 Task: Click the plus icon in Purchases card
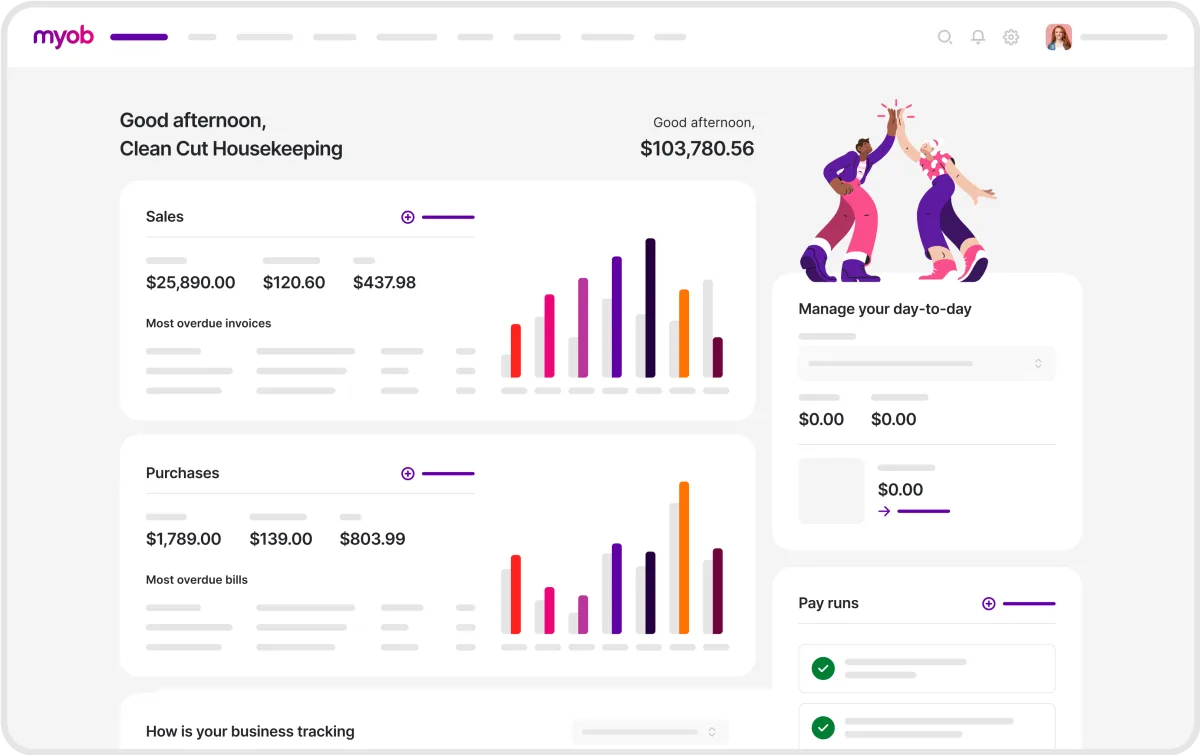point(407,474)
